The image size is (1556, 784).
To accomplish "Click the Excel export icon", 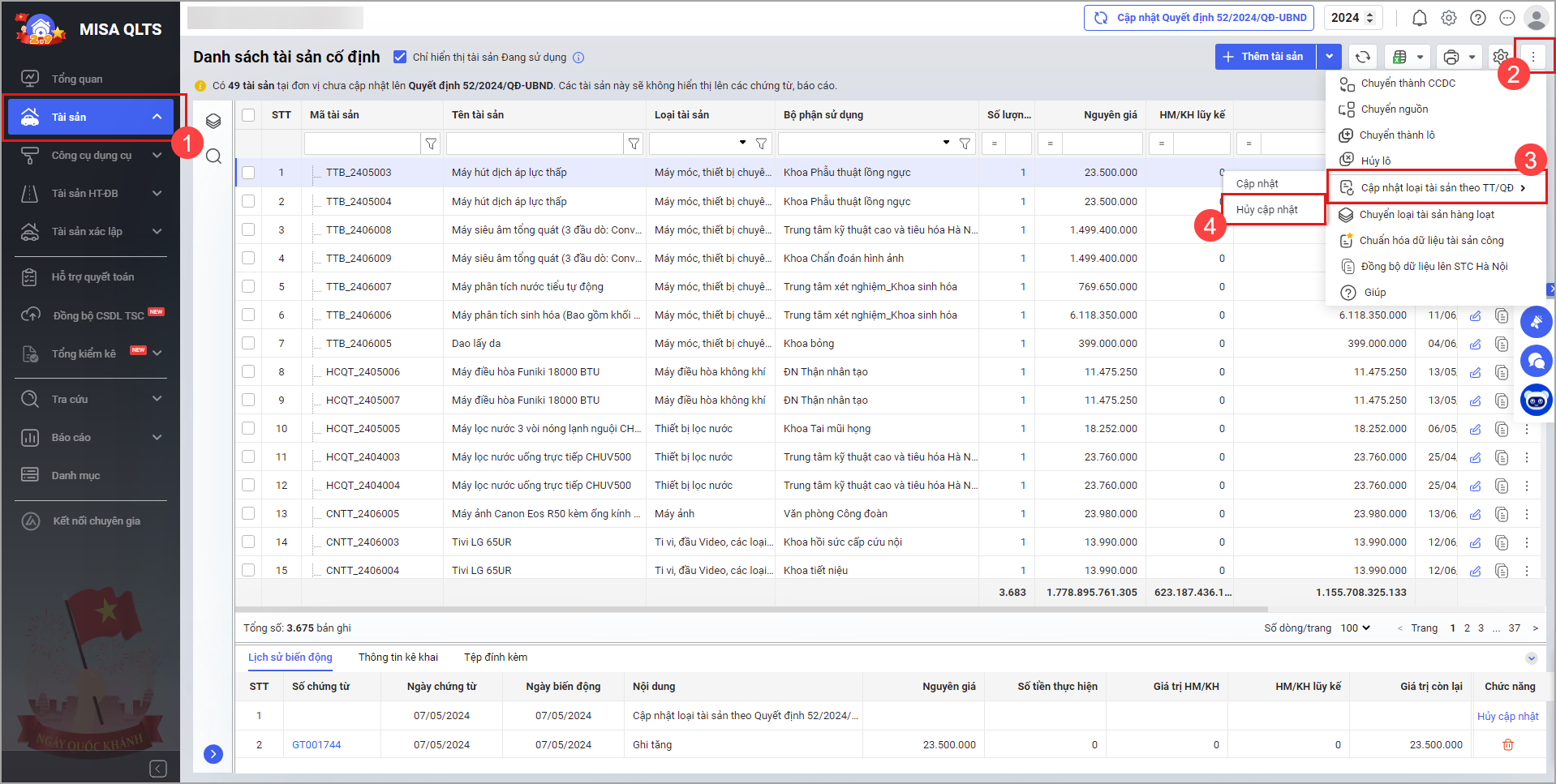I will coord(1399,57).
